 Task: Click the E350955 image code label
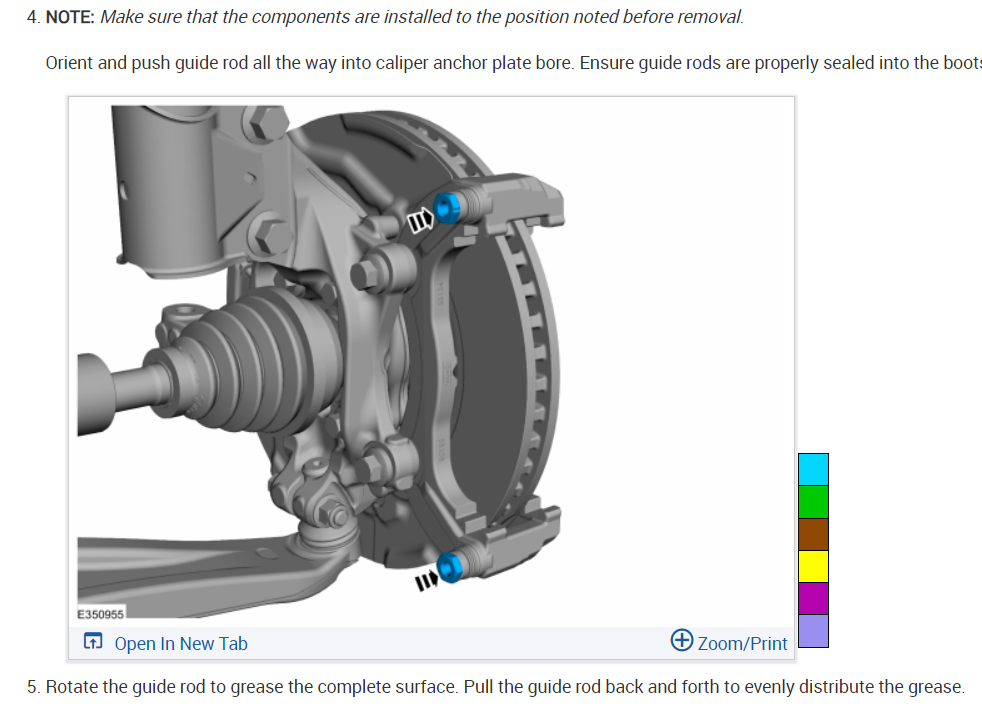point(100,614)
